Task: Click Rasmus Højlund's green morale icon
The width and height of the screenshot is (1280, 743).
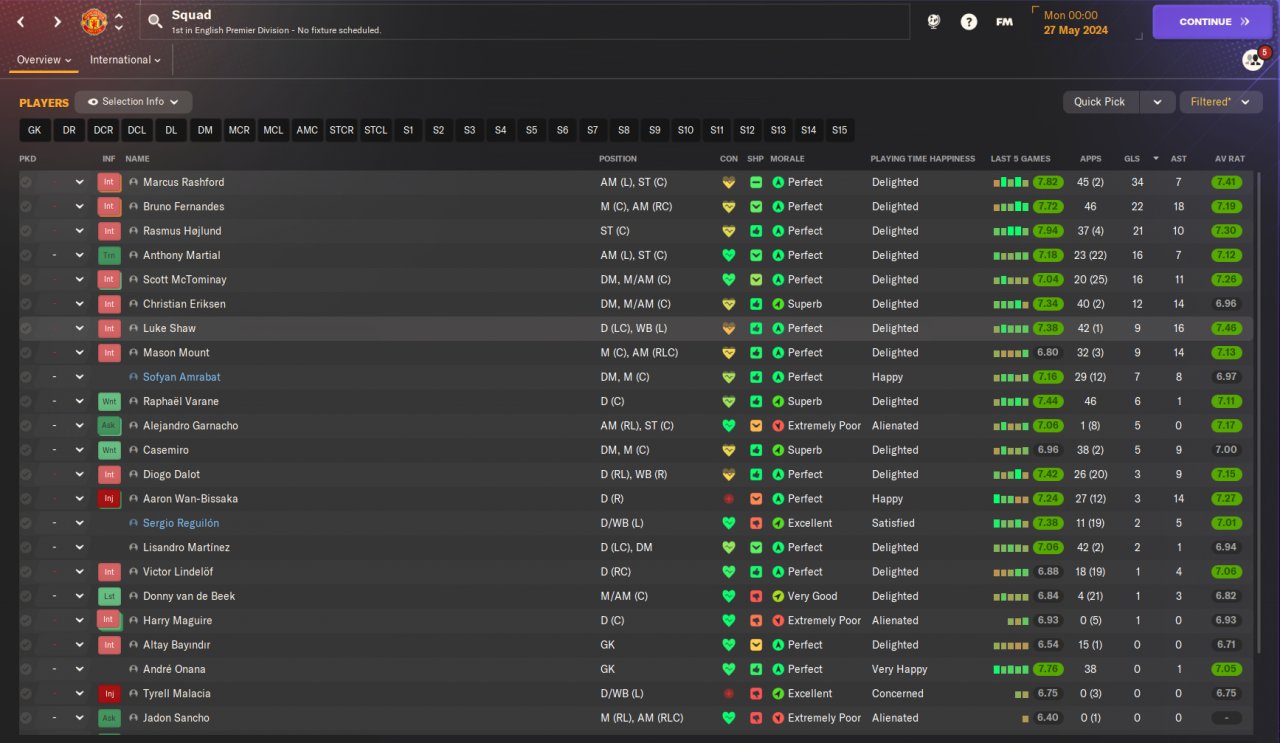Action: click(778, 231)
